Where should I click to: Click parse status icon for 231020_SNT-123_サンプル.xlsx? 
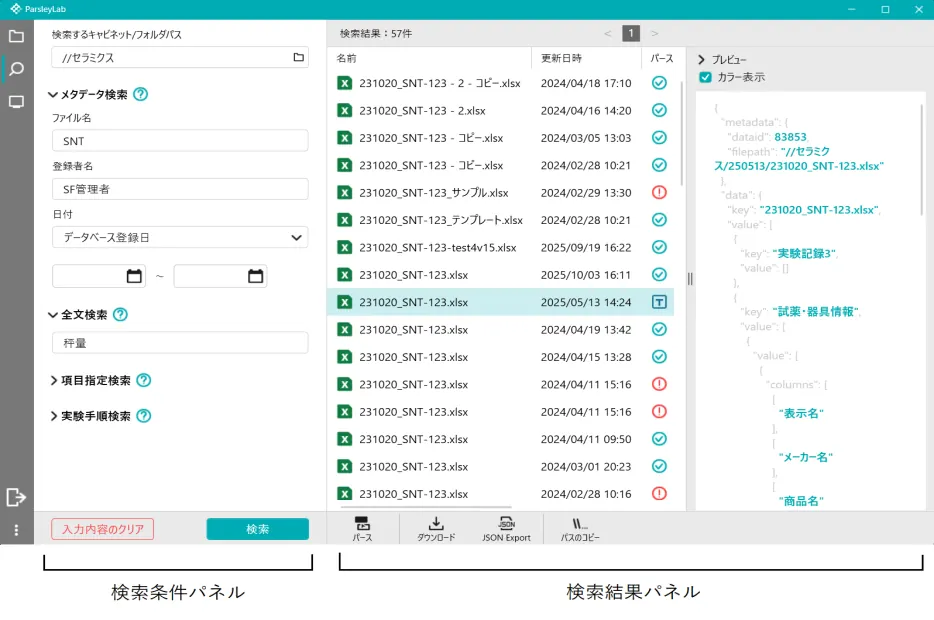(x=659, y=192)
